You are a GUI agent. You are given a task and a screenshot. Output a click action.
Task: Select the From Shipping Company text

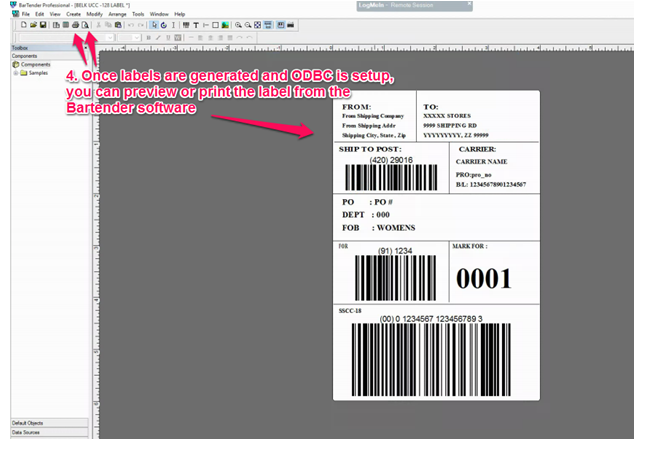(372, 116)
